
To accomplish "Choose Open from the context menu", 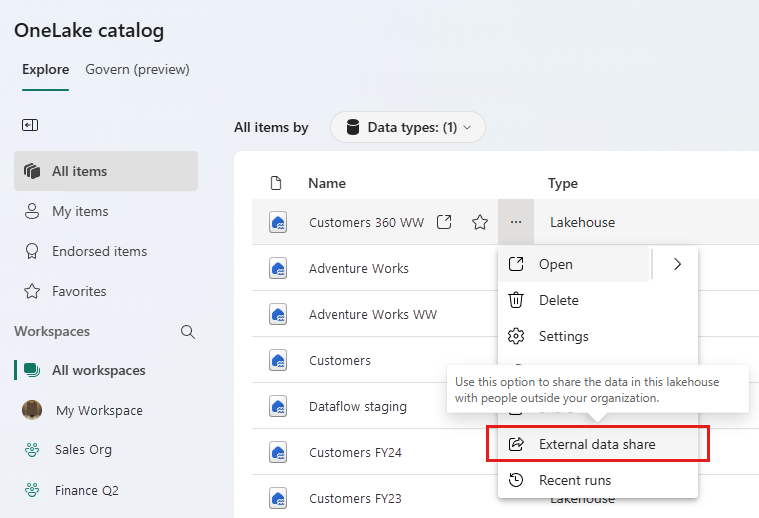I will (574, 264).
